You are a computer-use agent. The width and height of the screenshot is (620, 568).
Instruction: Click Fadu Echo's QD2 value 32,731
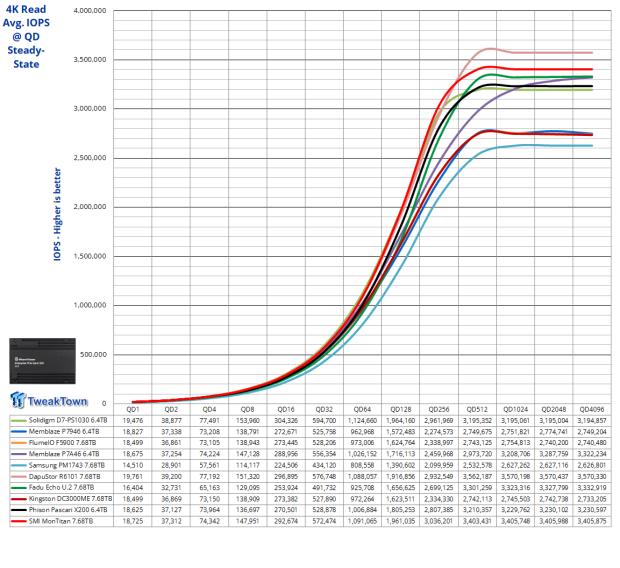[x=171, y=487]
